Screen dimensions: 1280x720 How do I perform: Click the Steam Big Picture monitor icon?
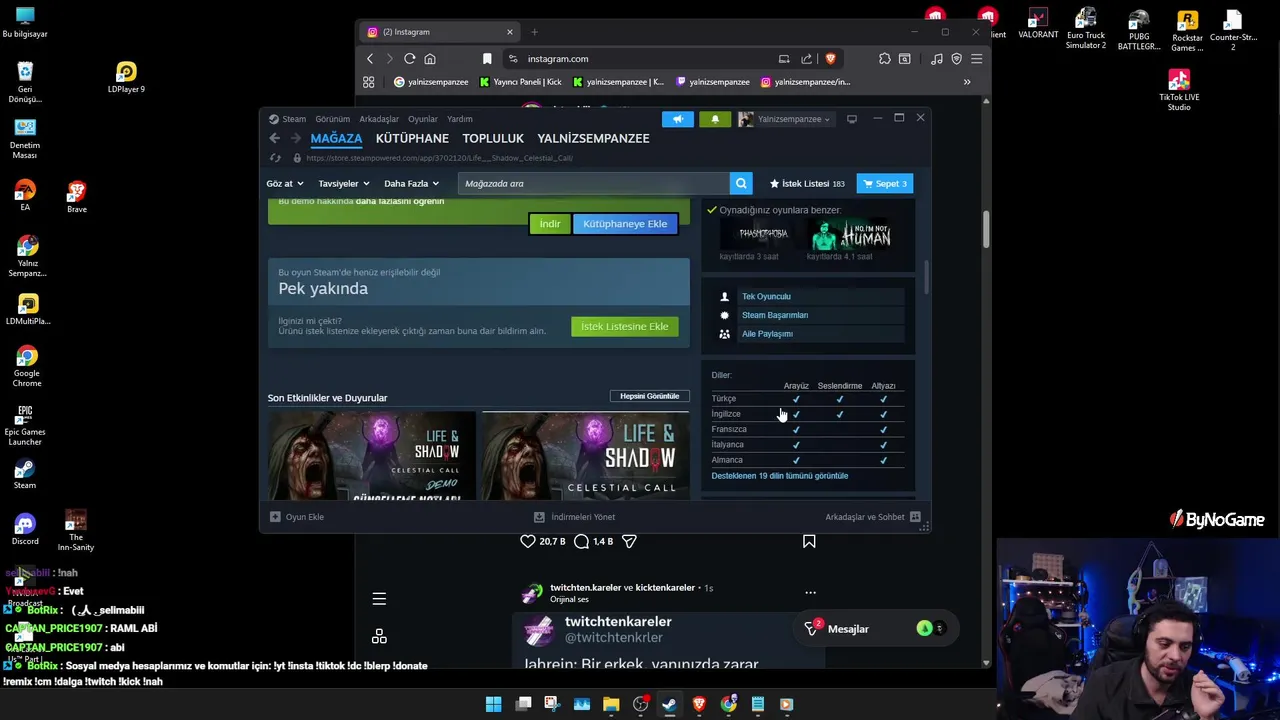click(852, 119)
